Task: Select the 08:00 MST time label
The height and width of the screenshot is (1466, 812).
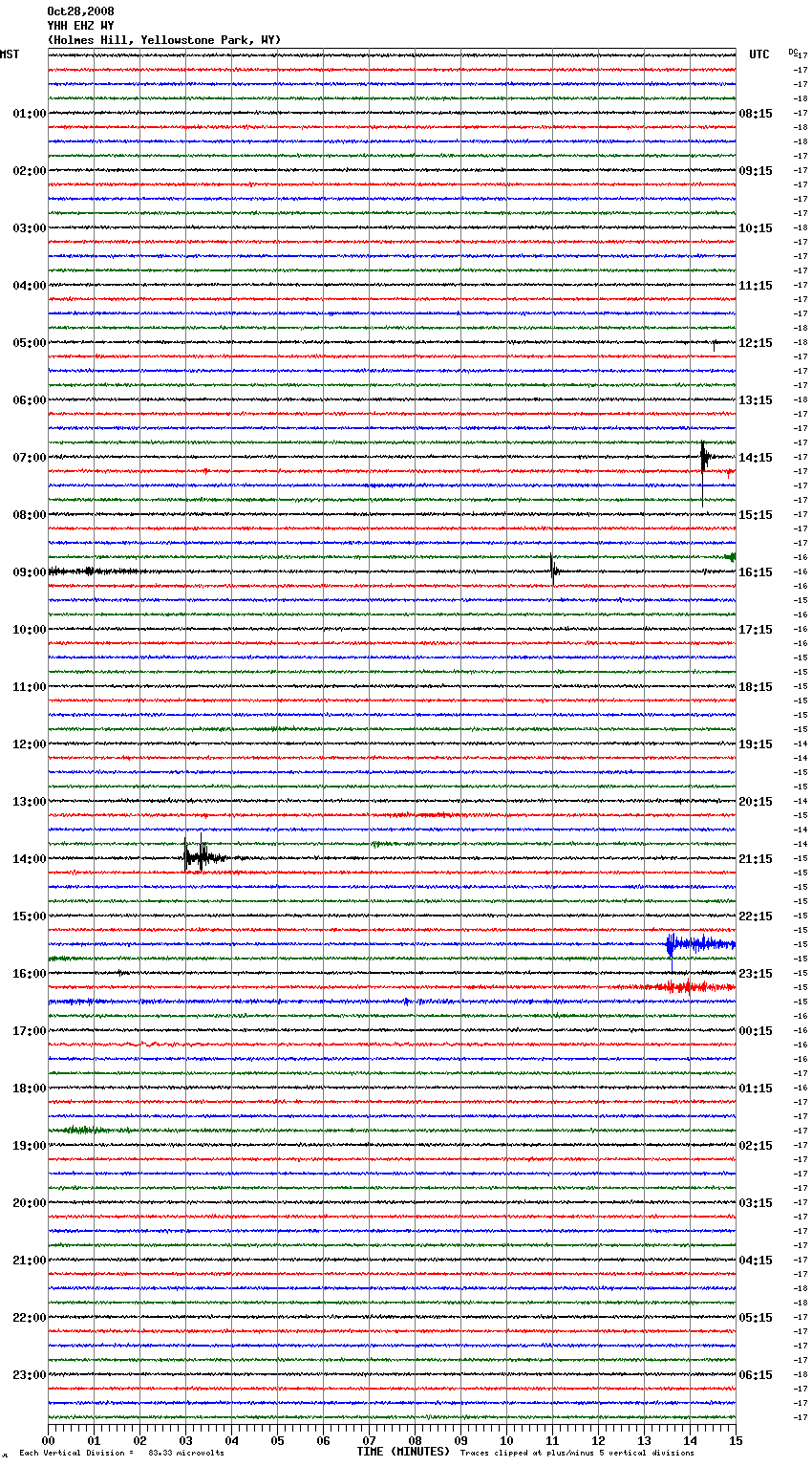Action: coord(29,515)
